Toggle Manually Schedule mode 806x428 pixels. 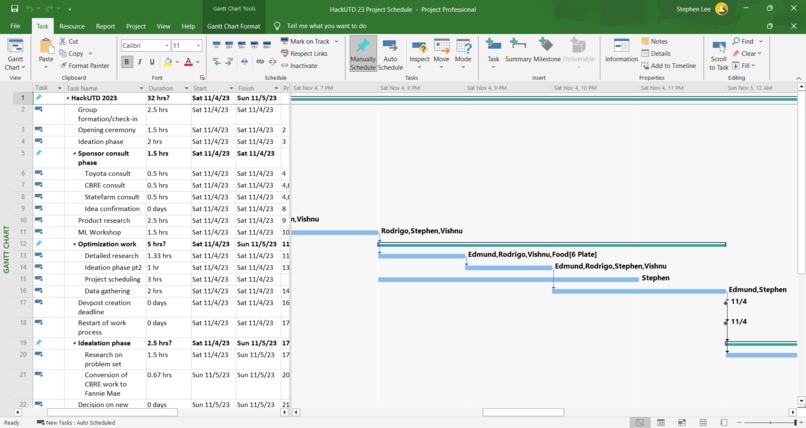coord(363,54)
